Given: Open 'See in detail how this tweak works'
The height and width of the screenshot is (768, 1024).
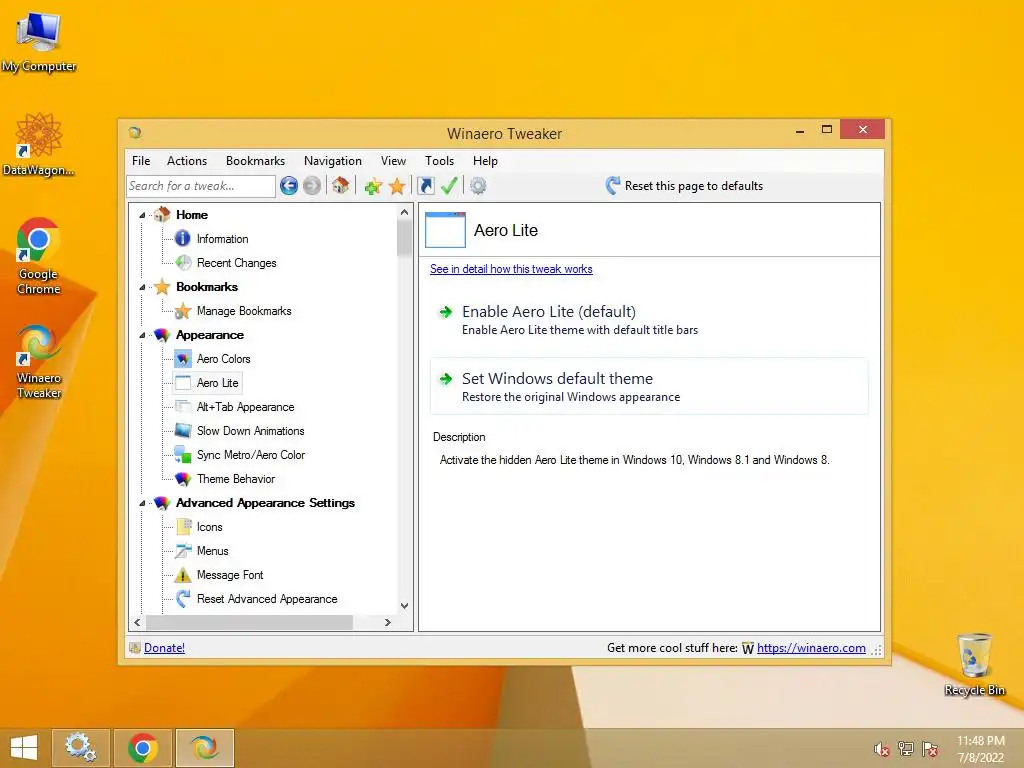Looking at the screenshot, I should coord(511,269).
